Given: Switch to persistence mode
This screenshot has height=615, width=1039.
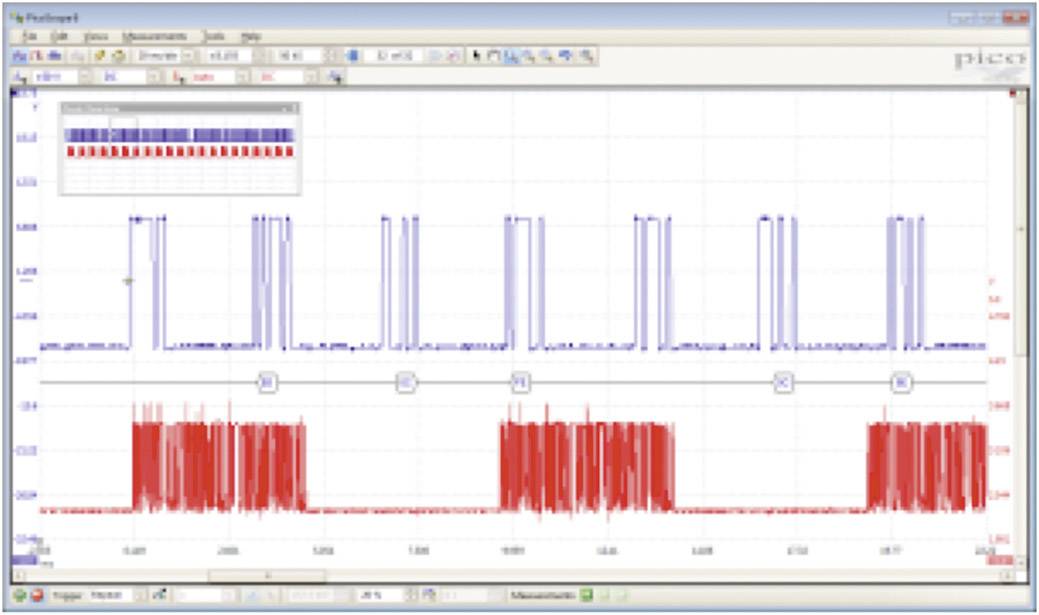Looking at the screenshot, I should pos(53,53).
